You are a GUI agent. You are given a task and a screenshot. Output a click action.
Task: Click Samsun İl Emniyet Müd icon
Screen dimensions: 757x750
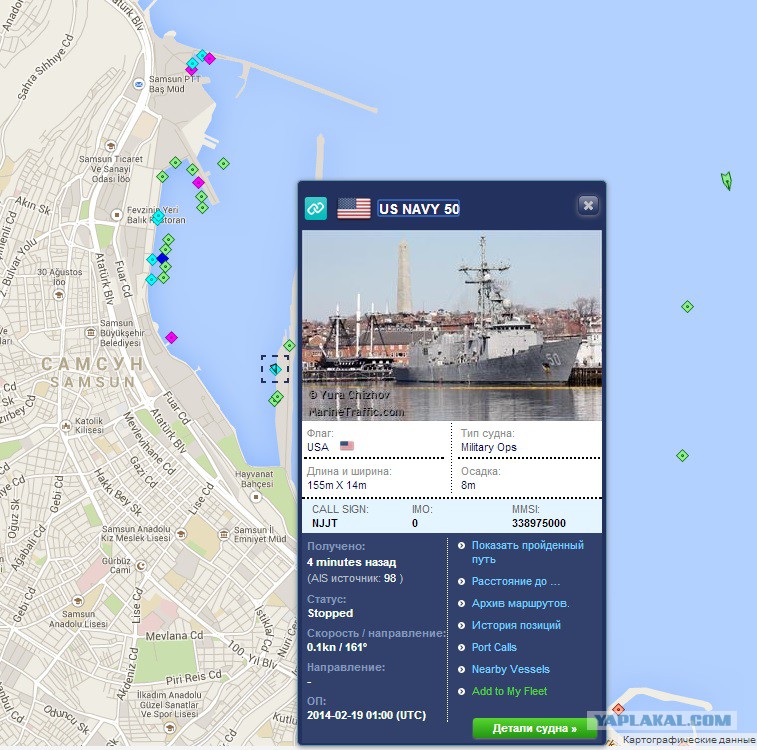(224, 534)
